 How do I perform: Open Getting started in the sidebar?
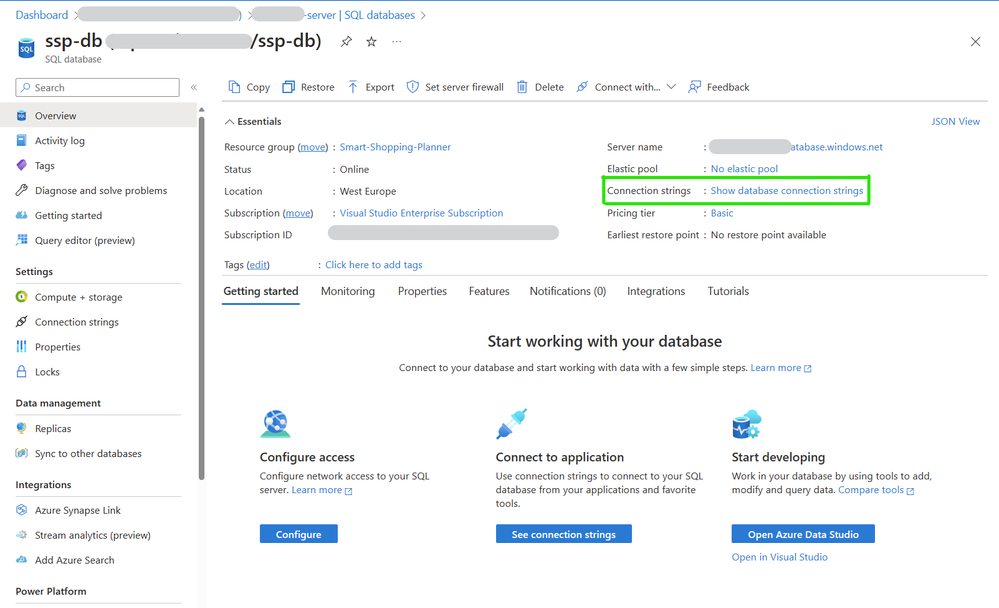(68, 215)
